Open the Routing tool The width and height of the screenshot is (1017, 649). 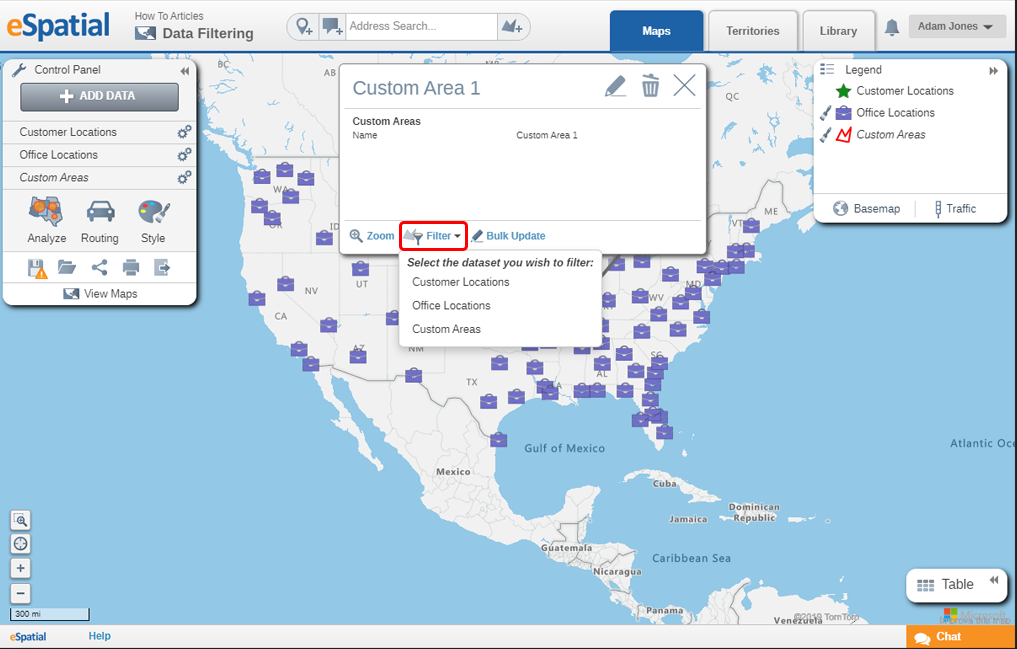tap(100, 221)
